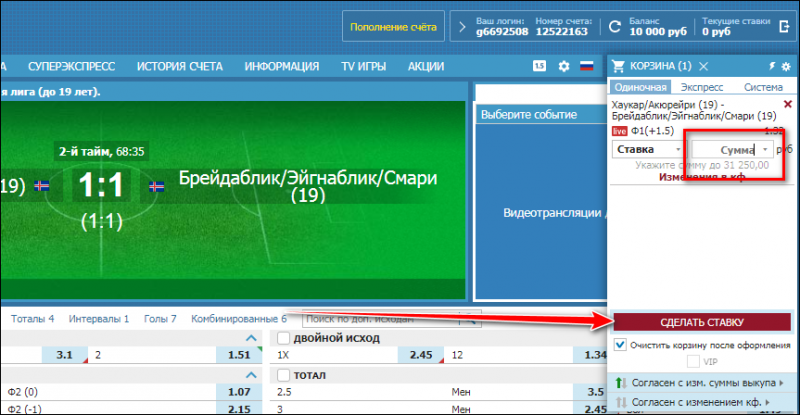Click green up arrow buyout icon

(620, 383)
